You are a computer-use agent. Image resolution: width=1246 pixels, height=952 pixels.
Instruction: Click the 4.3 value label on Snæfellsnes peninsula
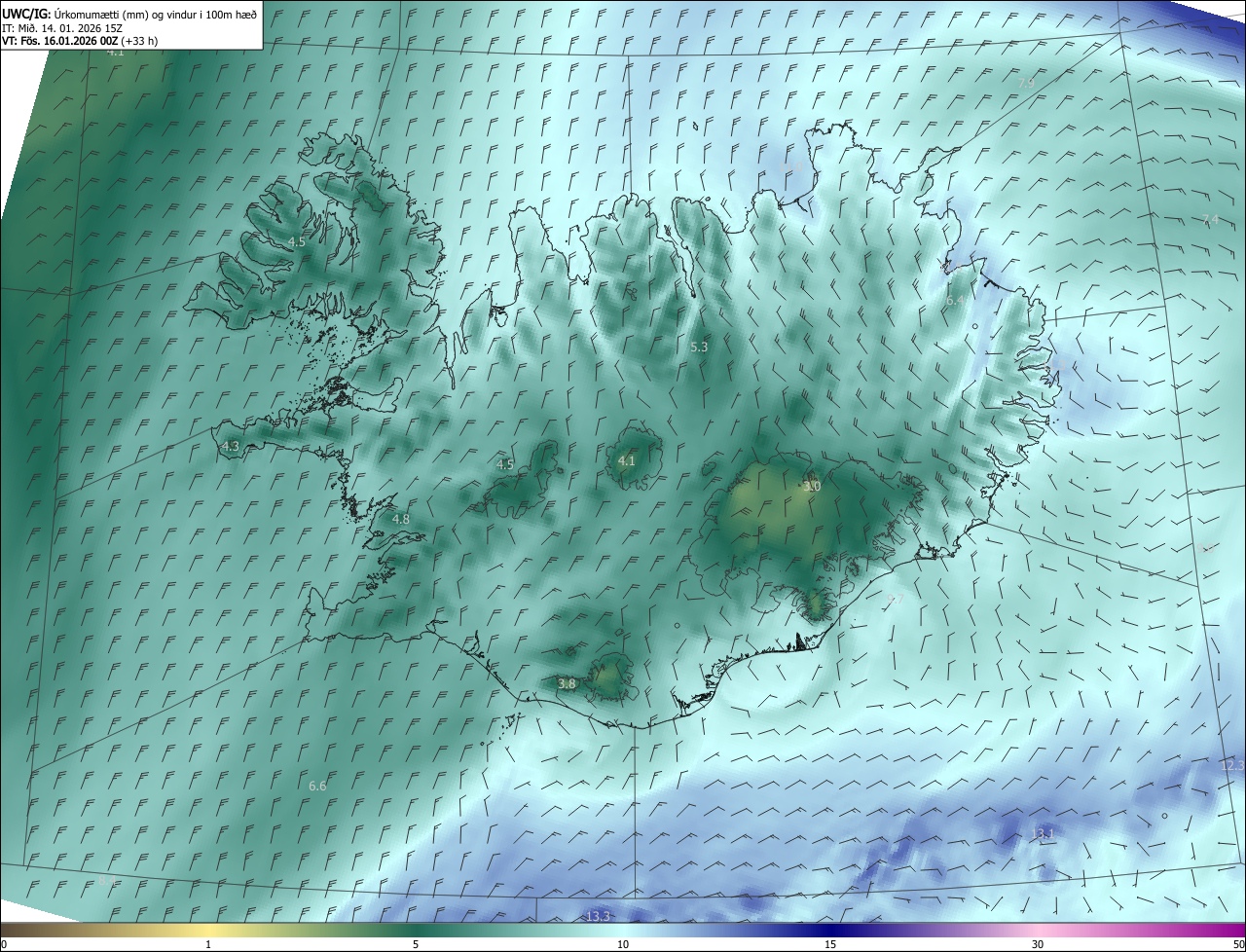point(231,446)
